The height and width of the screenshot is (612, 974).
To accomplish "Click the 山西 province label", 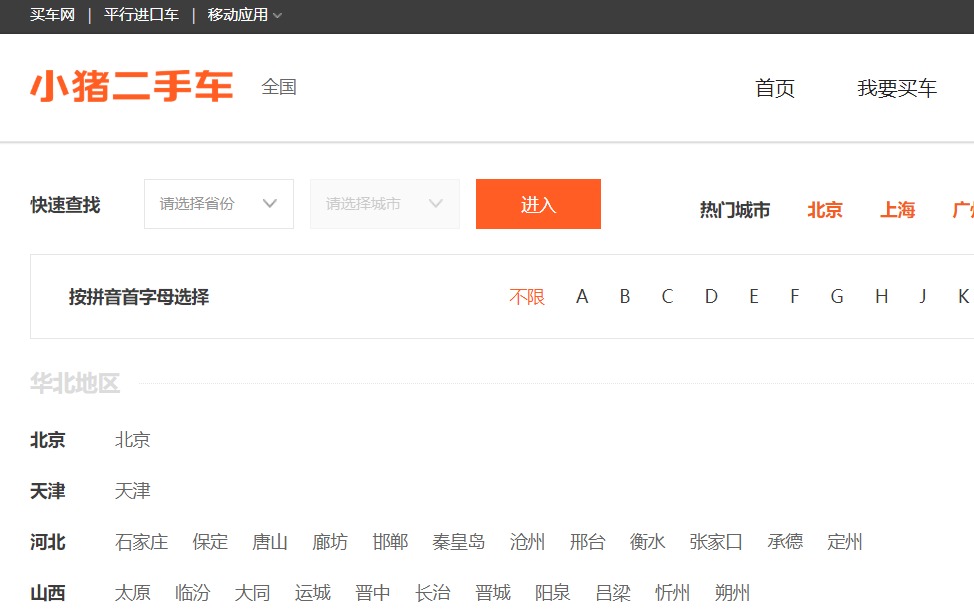I will (48, 593).
